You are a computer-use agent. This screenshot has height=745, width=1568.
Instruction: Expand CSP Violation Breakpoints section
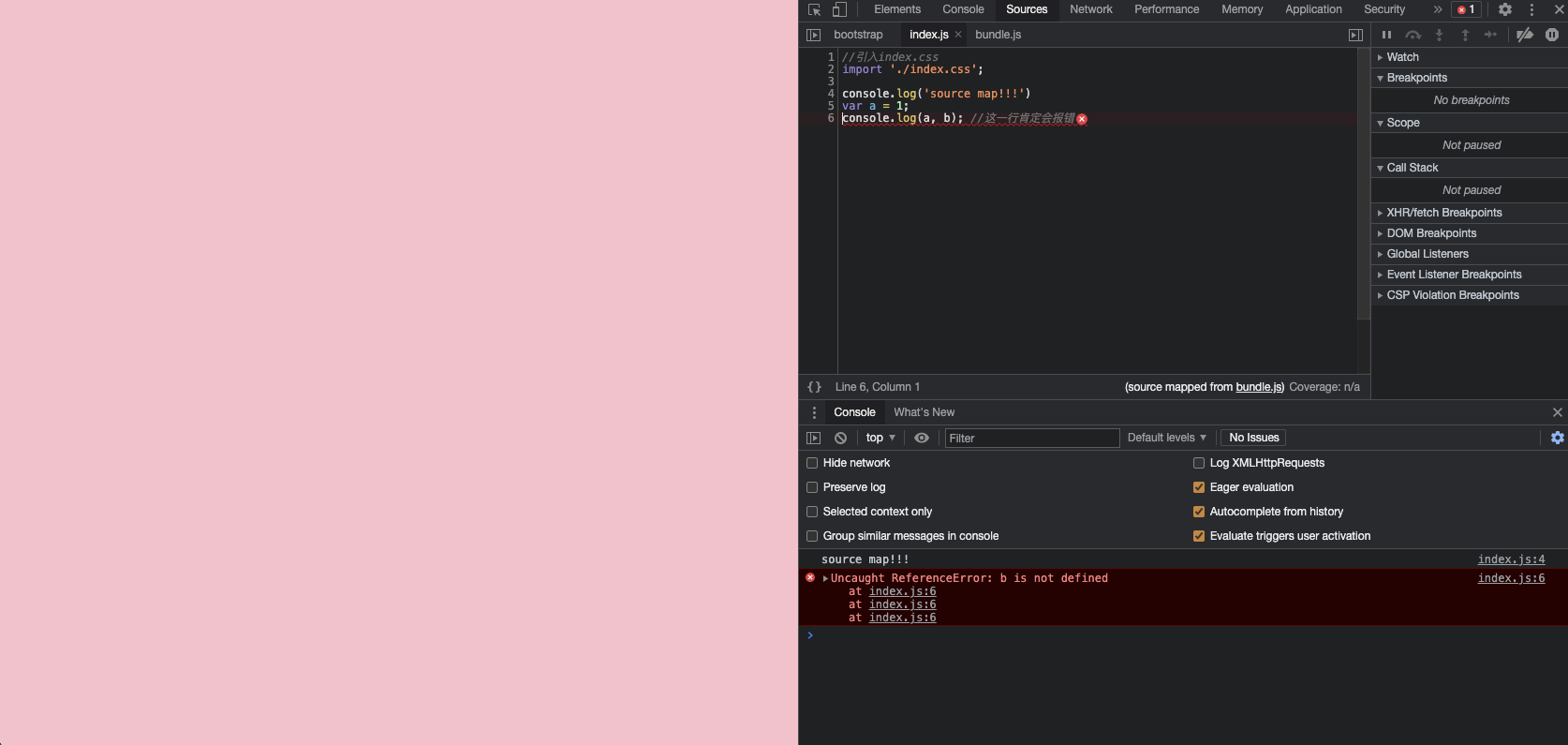(x=1470, y=295)
